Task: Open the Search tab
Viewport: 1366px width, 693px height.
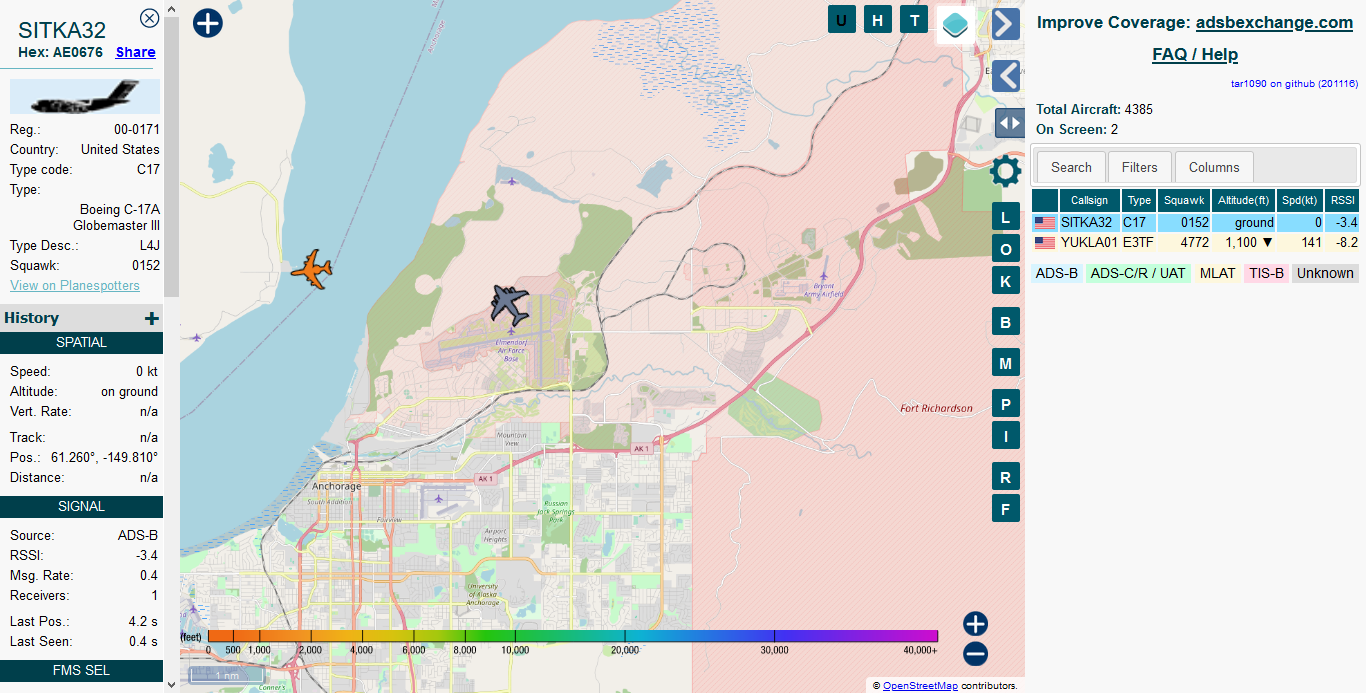Action: [x=1071, y=167]
